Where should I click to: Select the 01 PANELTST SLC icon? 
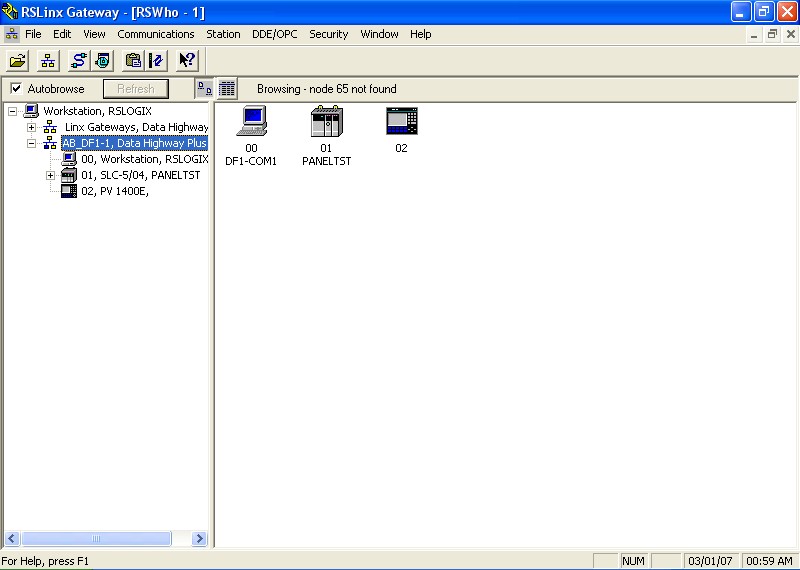(327, 121)
